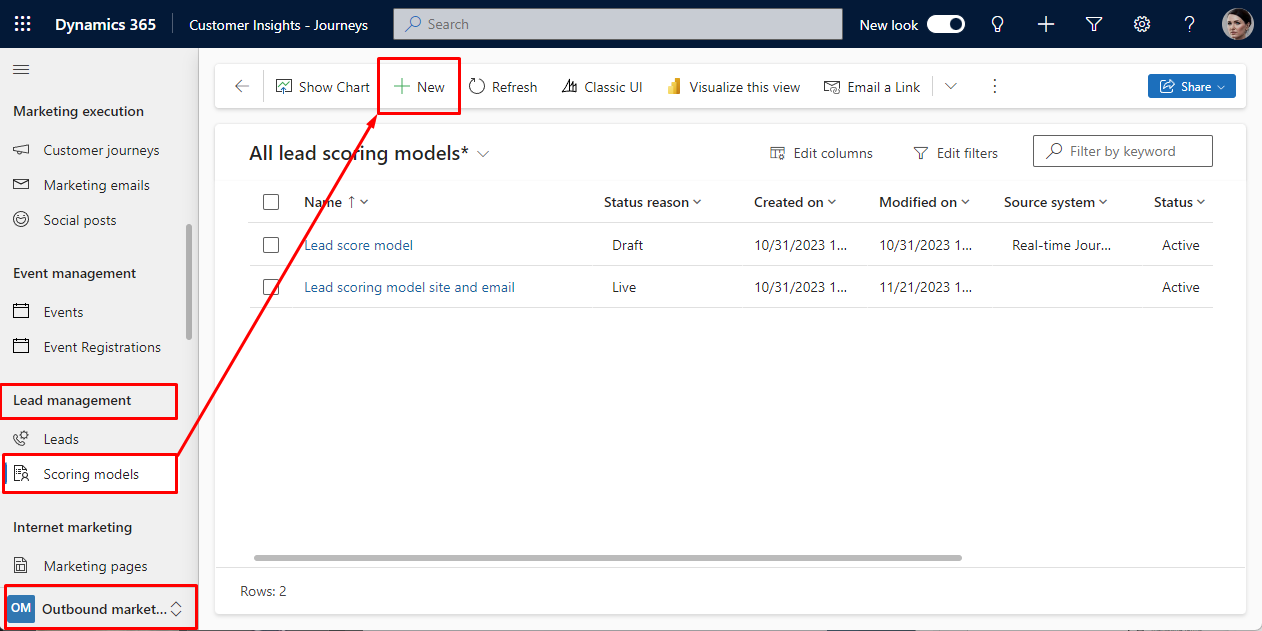This screenshot has height=631, width=1262.
Task: Tick checkbox for Lead scoring model site and email
Action: click(271, 287)
